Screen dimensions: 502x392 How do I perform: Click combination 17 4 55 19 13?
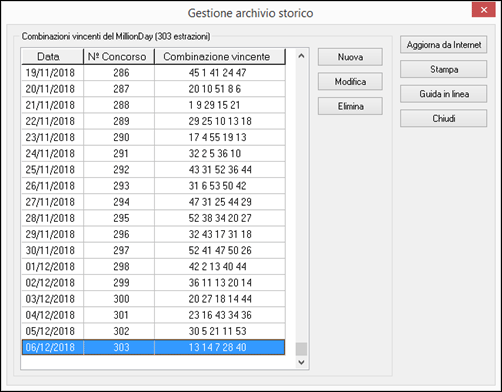coord(217,137)
